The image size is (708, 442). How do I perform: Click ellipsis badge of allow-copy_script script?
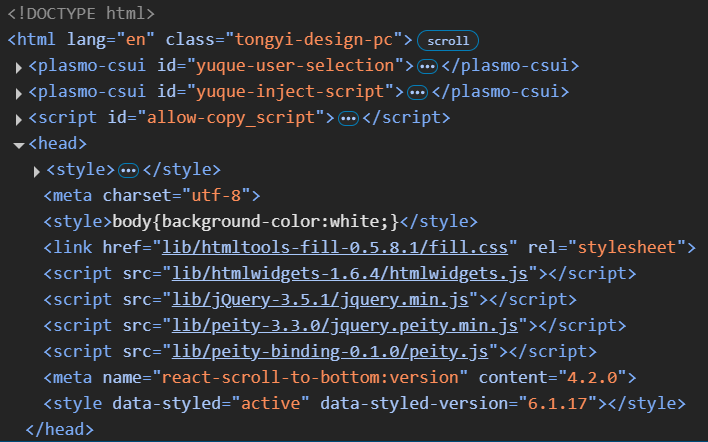click(x=348, y=119)
